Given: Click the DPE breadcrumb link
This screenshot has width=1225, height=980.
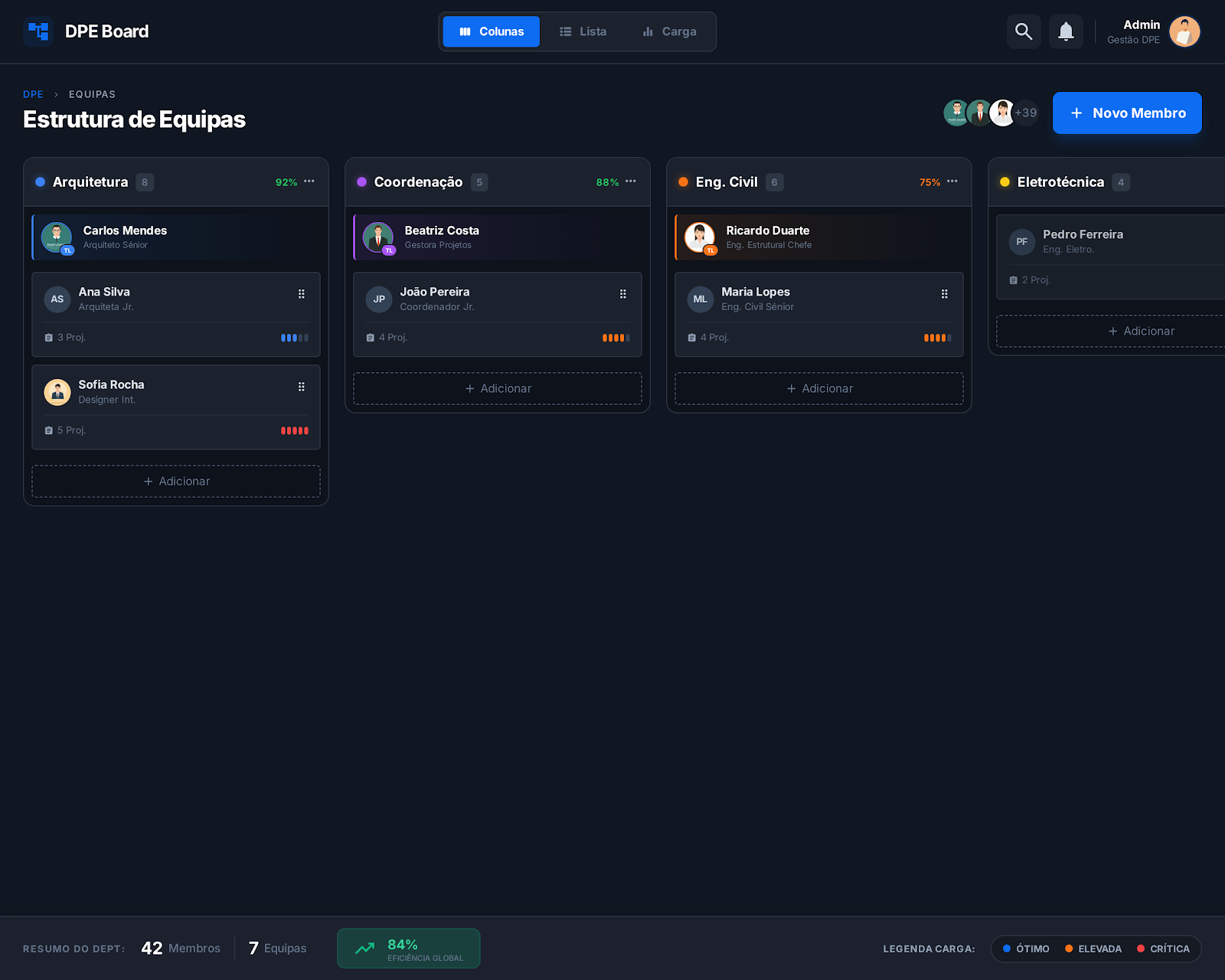Looking at the screenshot, I should (33, 94).
